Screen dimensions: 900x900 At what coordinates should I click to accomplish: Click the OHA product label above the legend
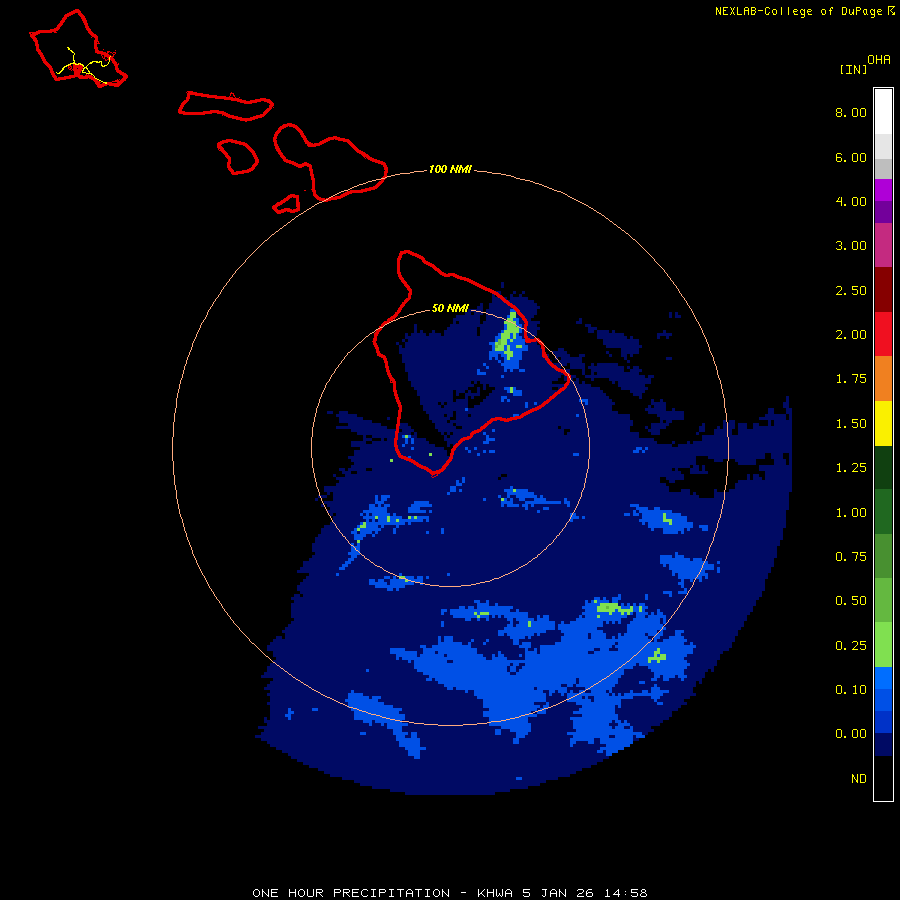point(879,59)
